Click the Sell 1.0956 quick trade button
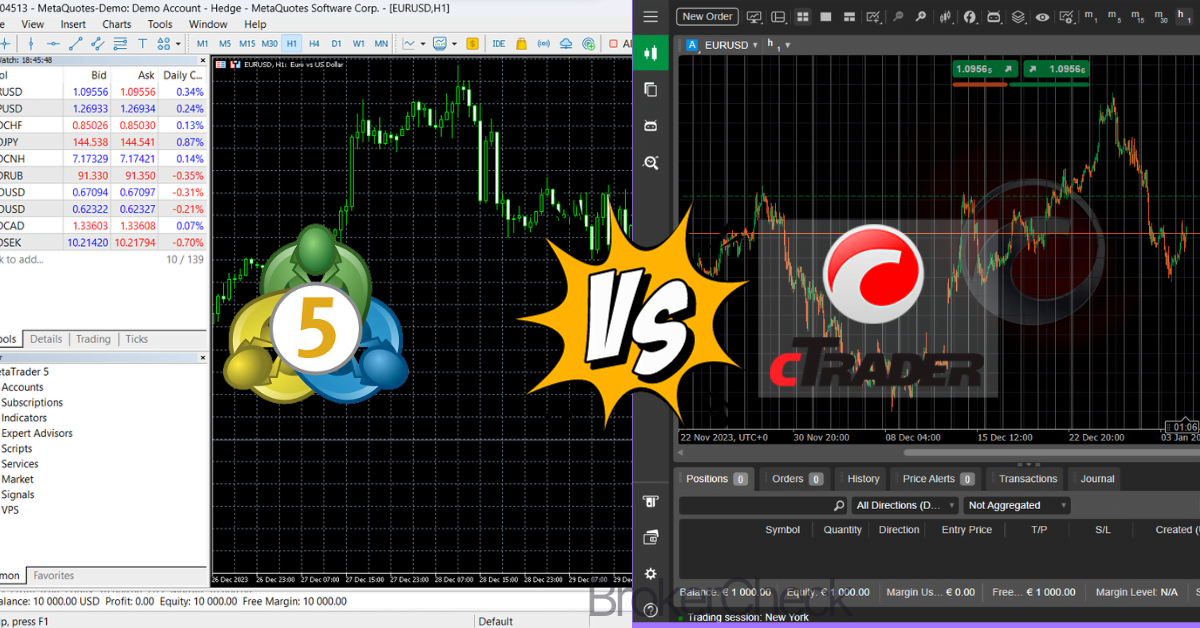The image size is (1200, 628). [985, 69]
